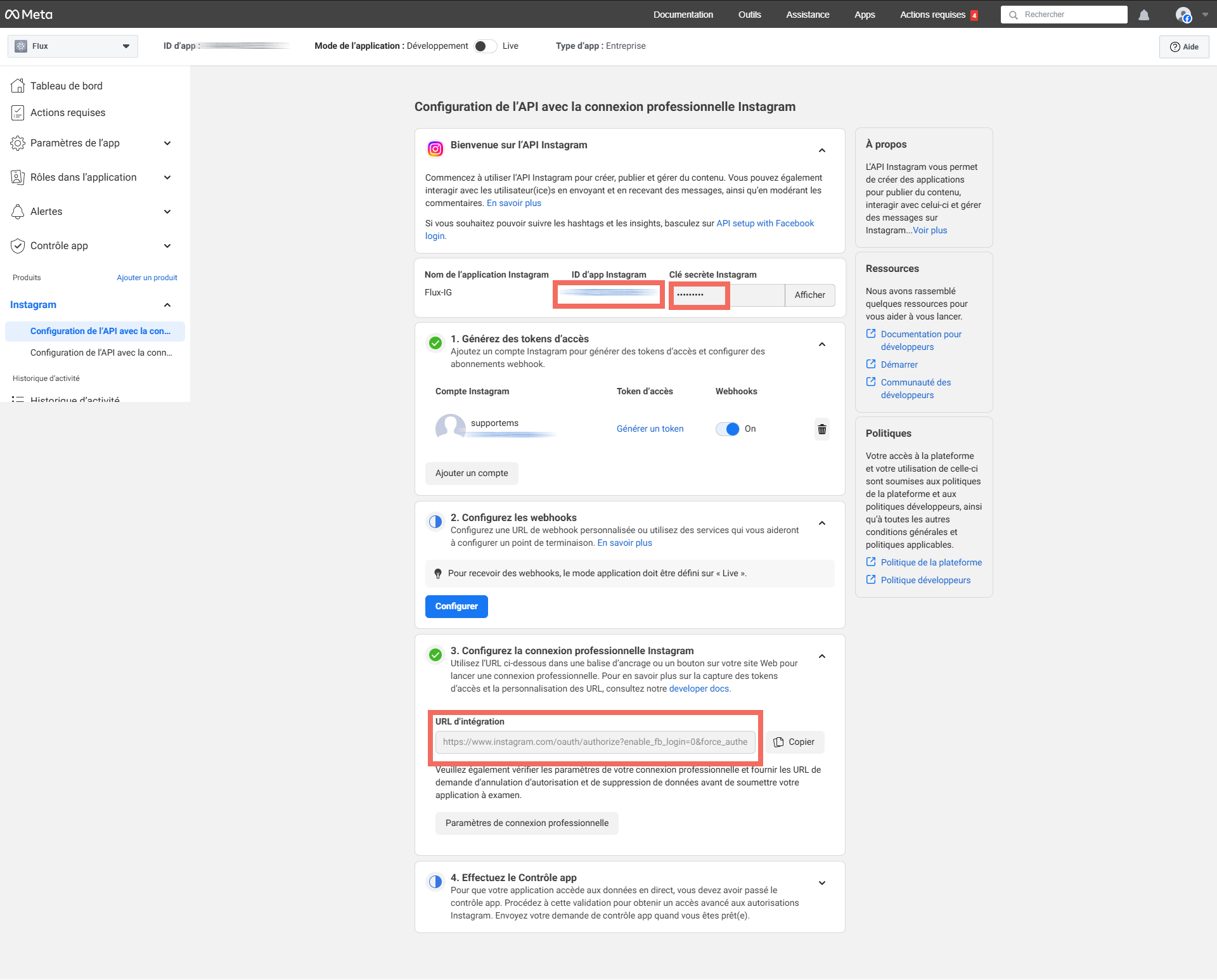Expand Paramètres de l'app in sidebar
This screenshot has height=980, width=1217.
point(167,143)
